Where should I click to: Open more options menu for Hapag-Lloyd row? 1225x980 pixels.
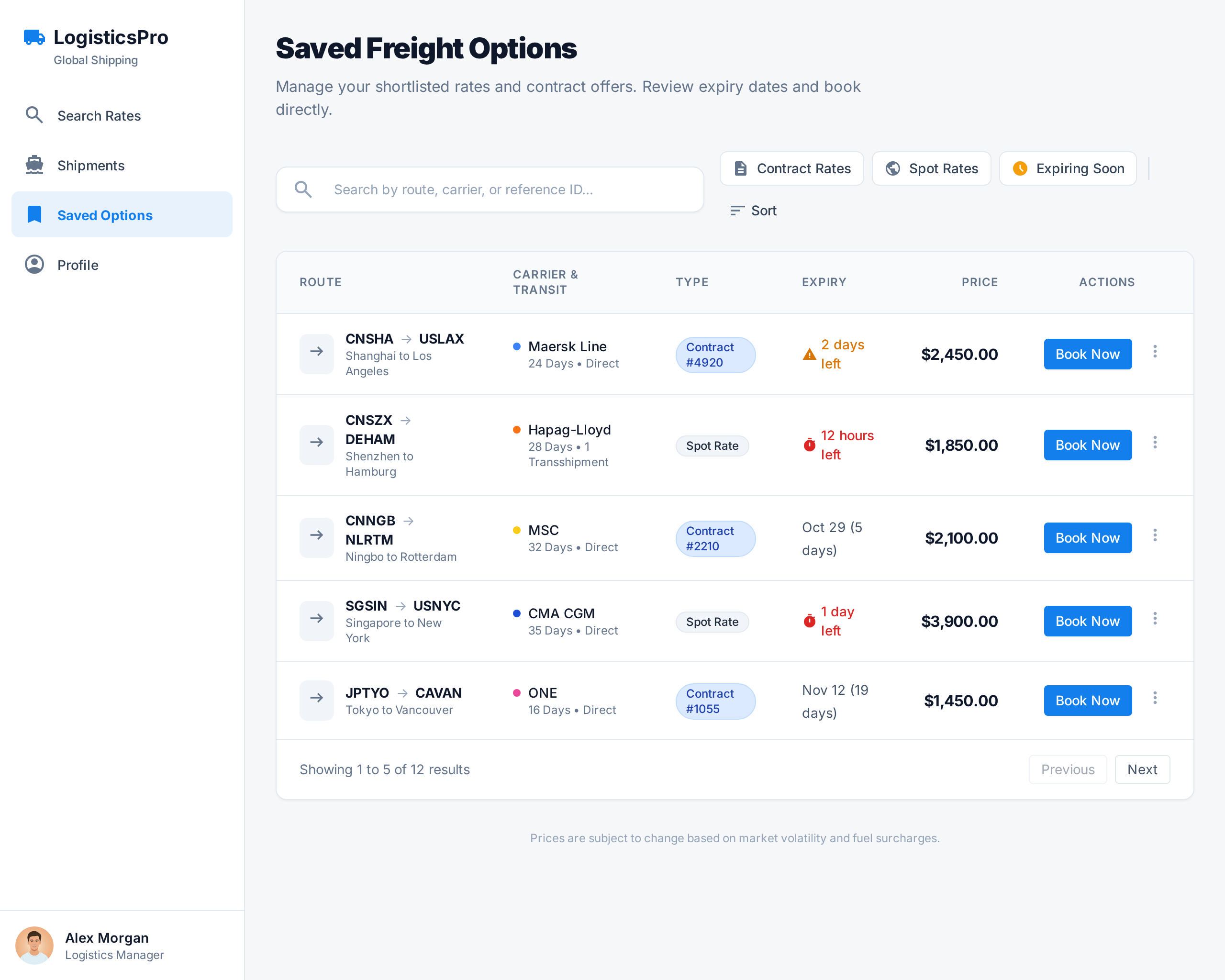tap(1155, 443)
